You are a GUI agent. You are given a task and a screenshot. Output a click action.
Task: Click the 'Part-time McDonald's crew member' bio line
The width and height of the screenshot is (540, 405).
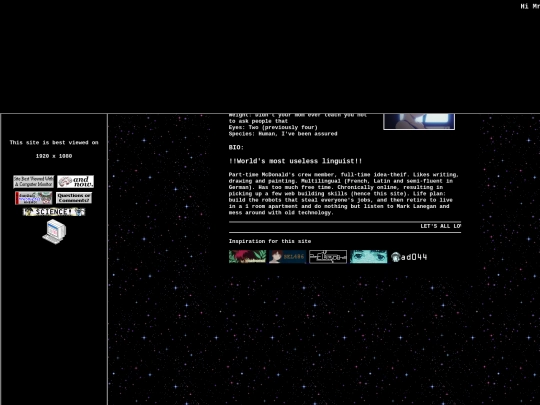[x=343, y=175]
